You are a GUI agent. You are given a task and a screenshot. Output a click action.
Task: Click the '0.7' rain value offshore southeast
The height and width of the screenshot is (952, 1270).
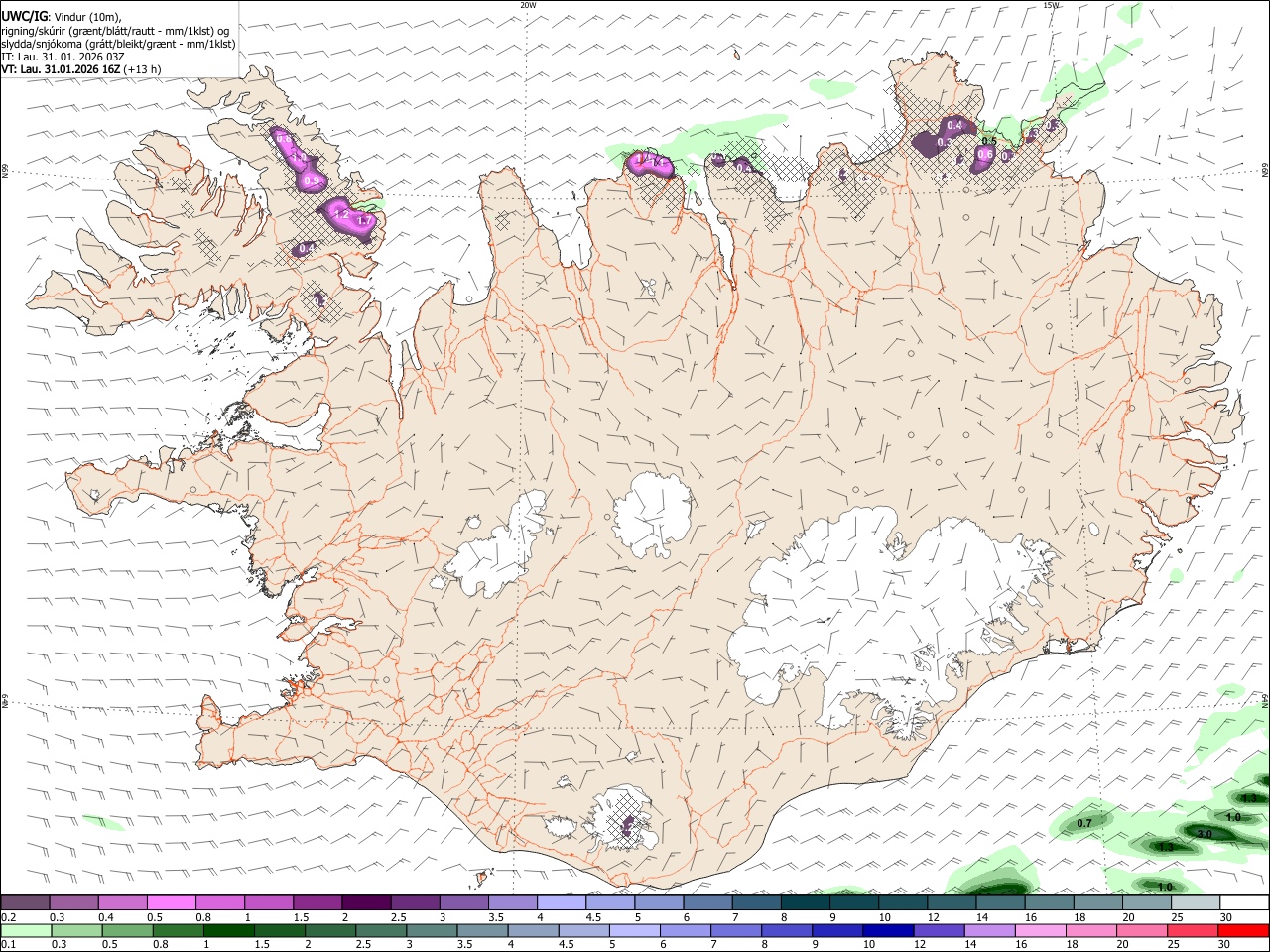1084,823
